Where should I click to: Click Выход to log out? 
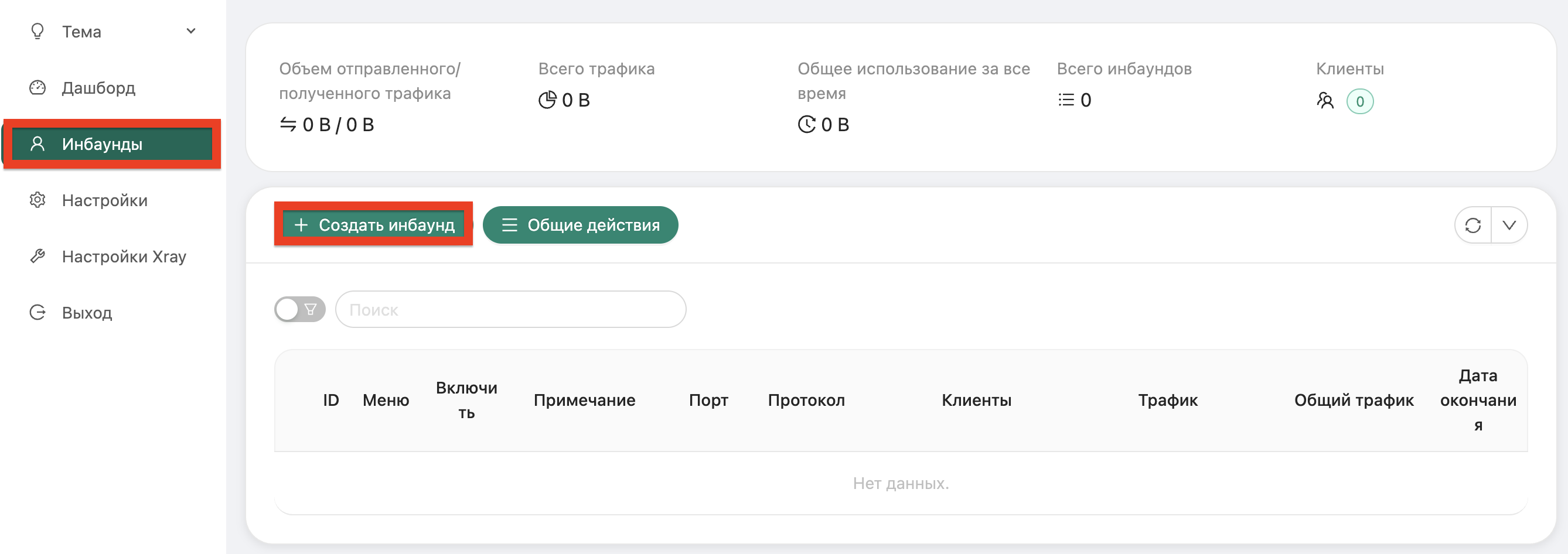[86, 312]
